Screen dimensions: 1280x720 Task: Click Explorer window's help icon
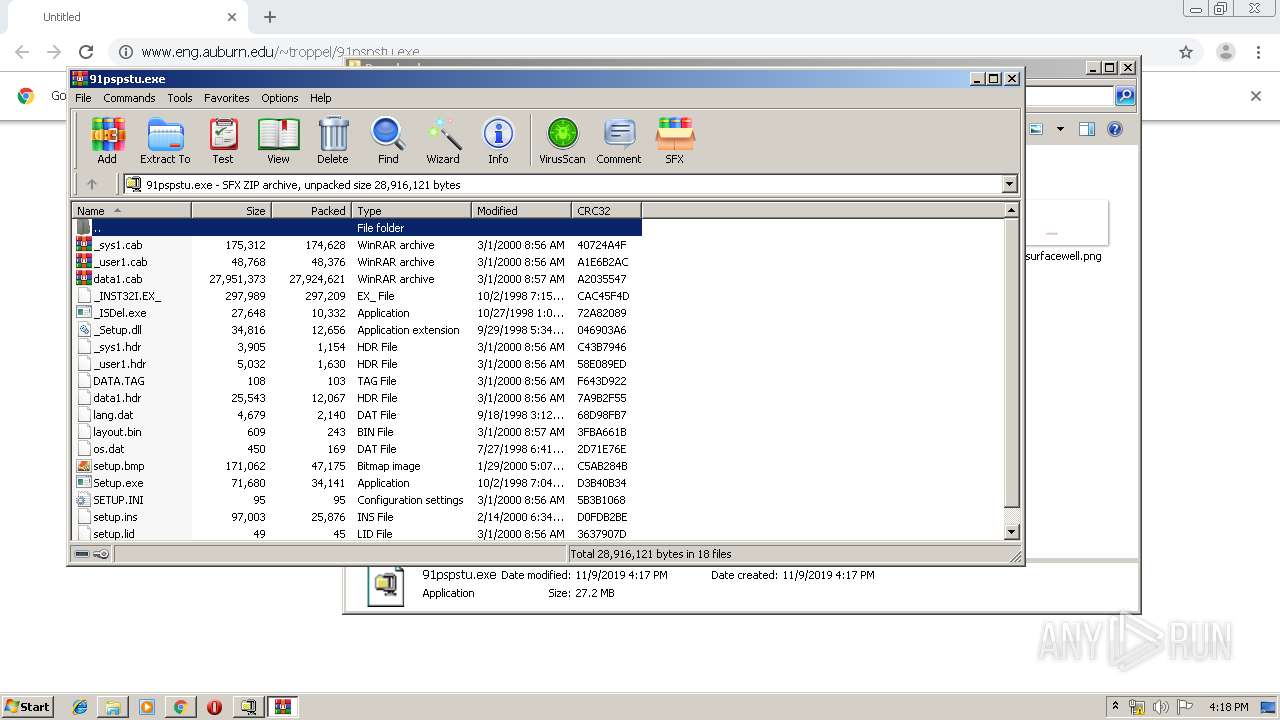[x=1115, y=129]
